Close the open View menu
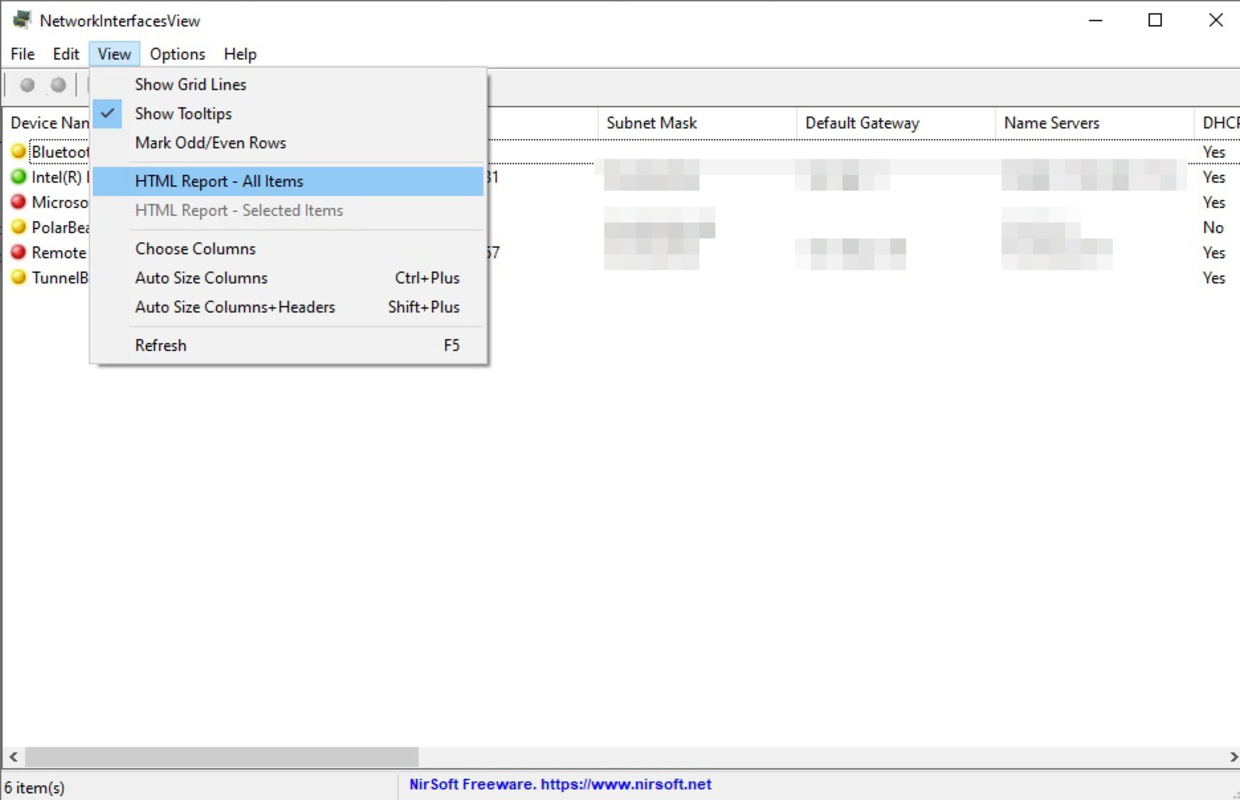Viewport: 1240px width, 800px height. point(114,54)
